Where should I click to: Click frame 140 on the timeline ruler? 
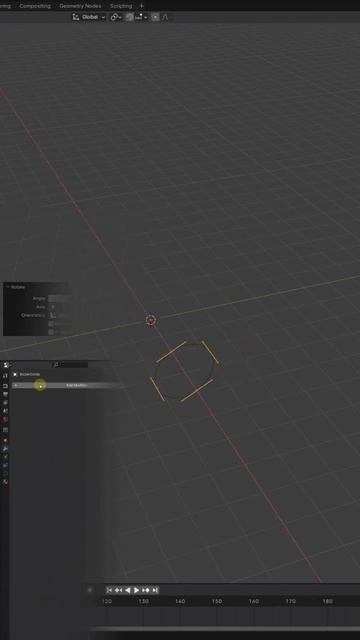click(180, 601)
